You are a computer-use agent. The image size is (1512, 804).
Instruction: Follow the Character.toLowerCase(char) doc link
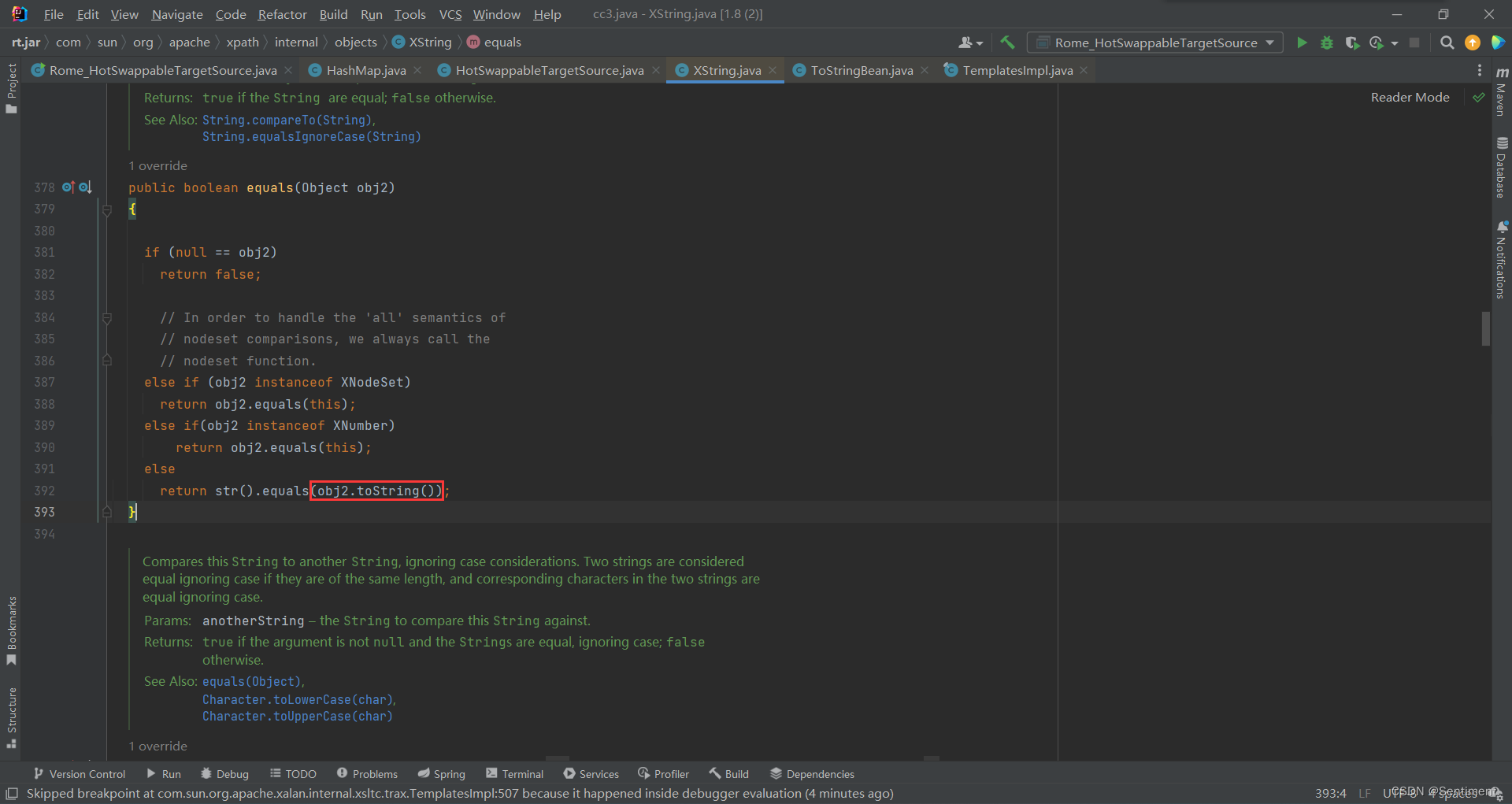pyautogui.click(x=298, y=699)
